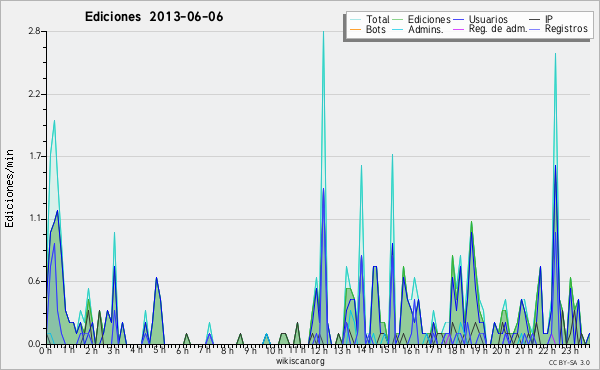Image resolution: width=600 pixels, height=370 pixels.
Task: Click the y-axis value 1.7
Action: [35, 156]
